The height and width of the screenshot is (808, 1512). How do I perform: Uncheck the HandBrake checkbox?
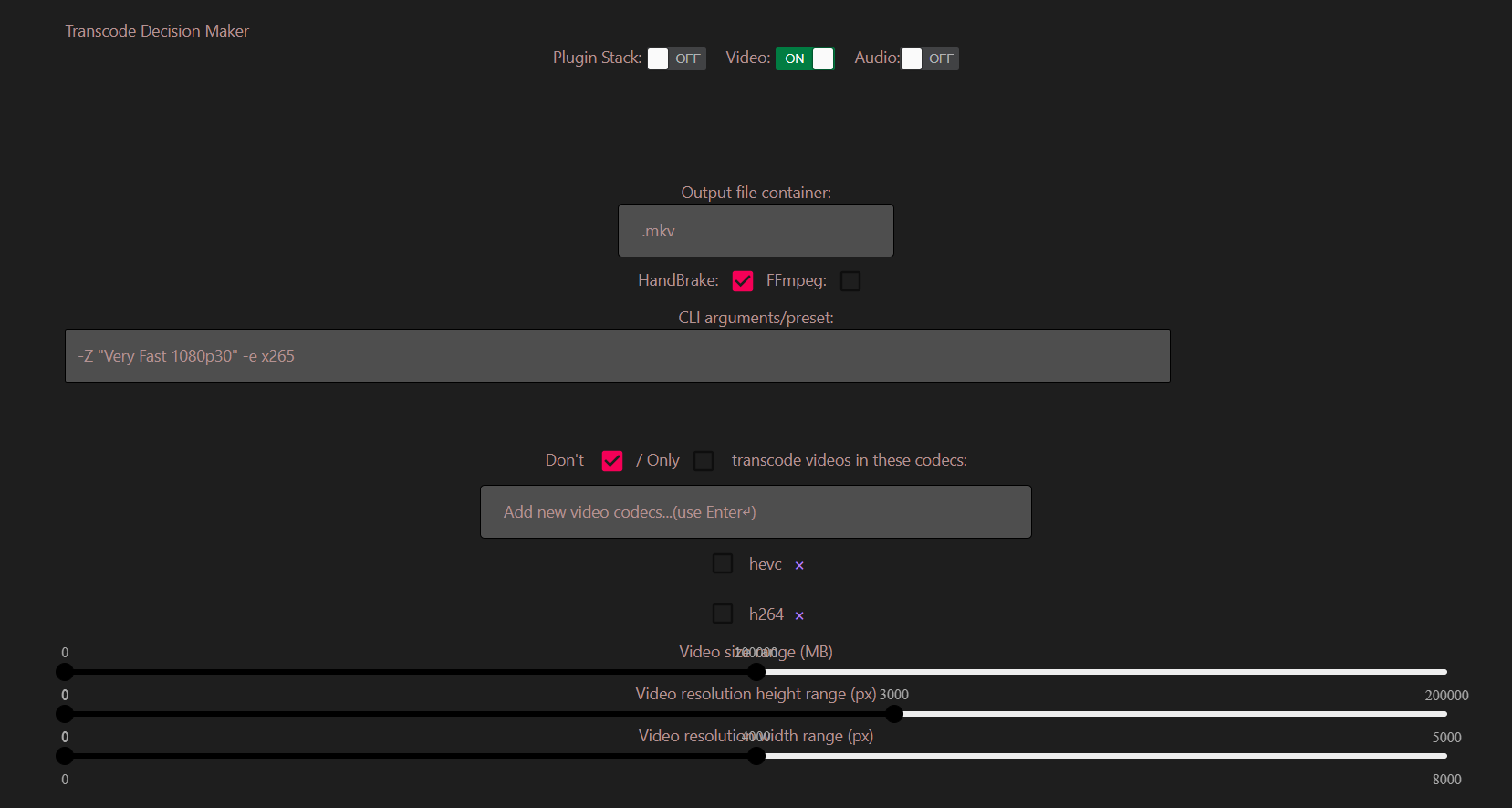pyautogui.click(x=742, y=280)
